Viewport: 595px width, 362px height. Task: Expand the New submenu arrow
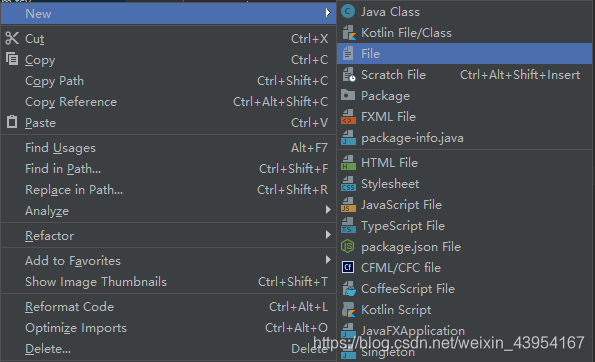point(328,13)
